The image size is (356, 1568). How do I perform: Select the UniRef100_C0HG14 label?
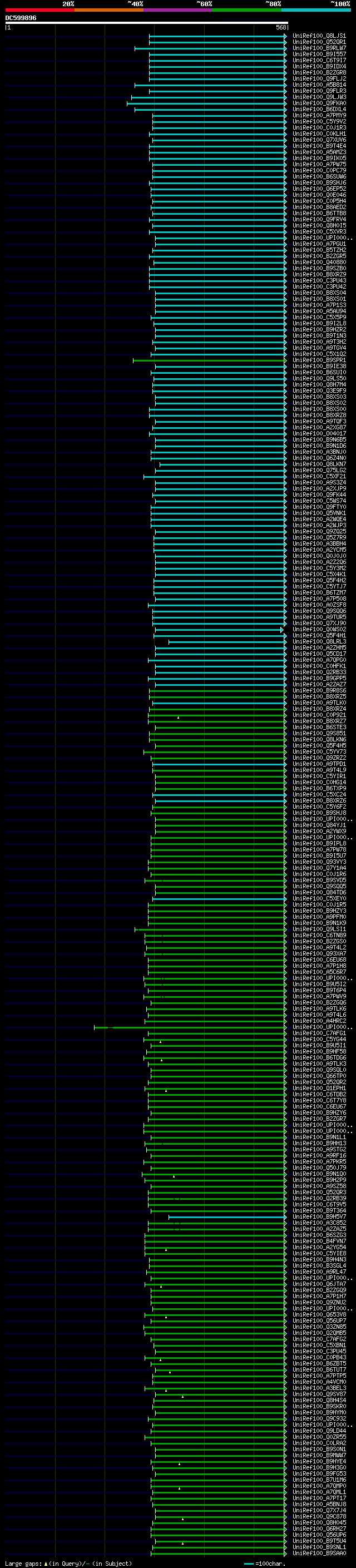pos(319,782)
